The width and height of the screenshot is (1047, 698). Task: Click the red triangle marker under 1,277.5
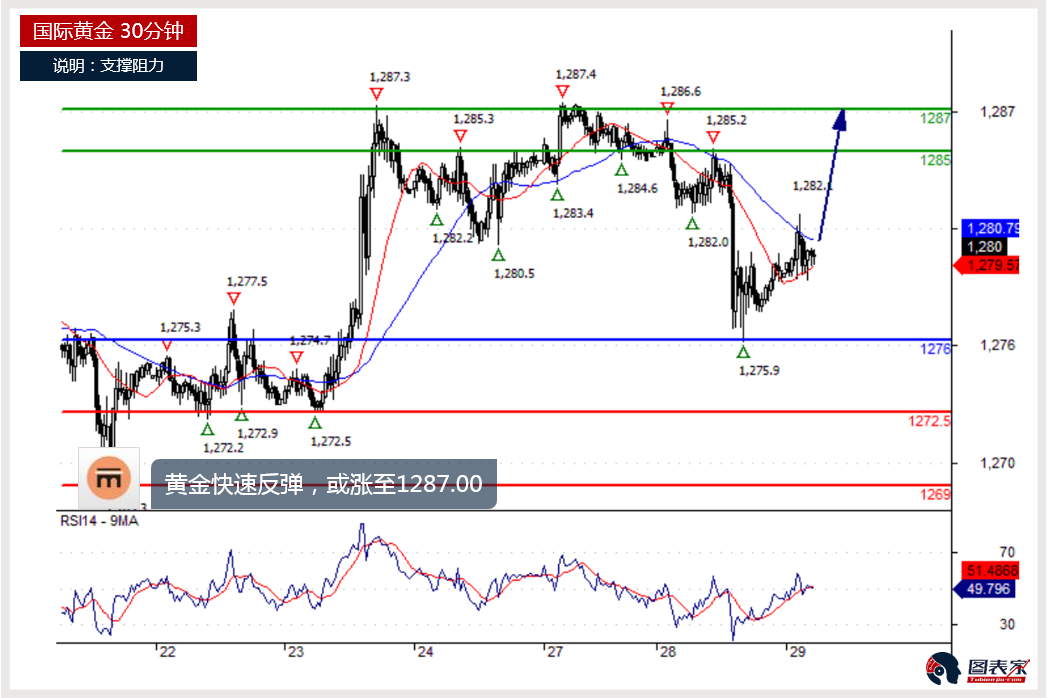pyautogui.click(x=233, y=299)
